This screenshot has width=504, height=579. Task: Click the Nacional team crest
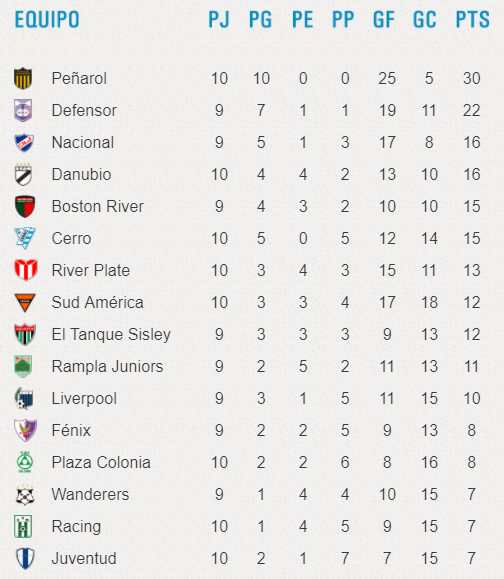(x=24, y=143)
